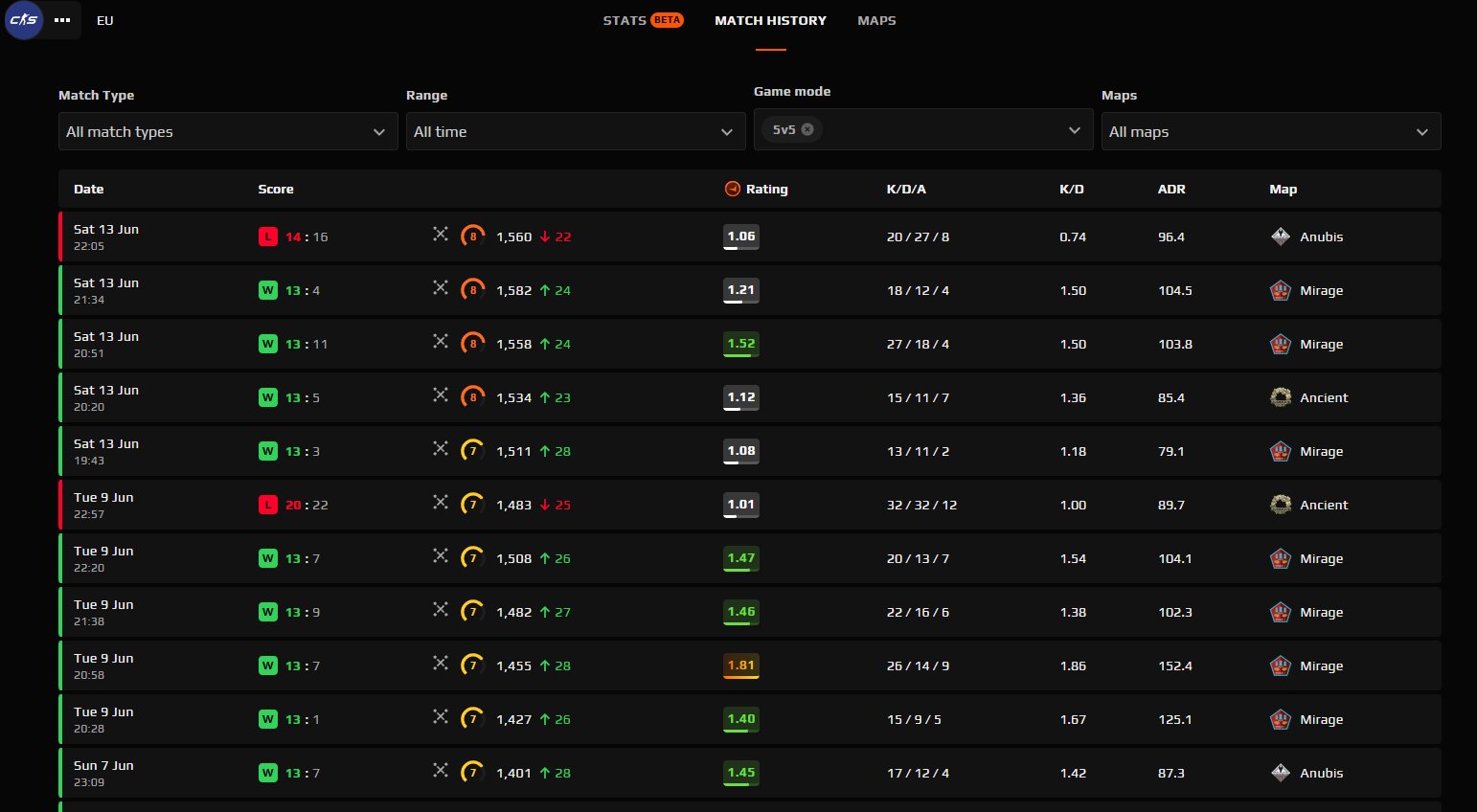Switch to the STATS beta tab
1477x812 pixels.
(x=643, y=20)
